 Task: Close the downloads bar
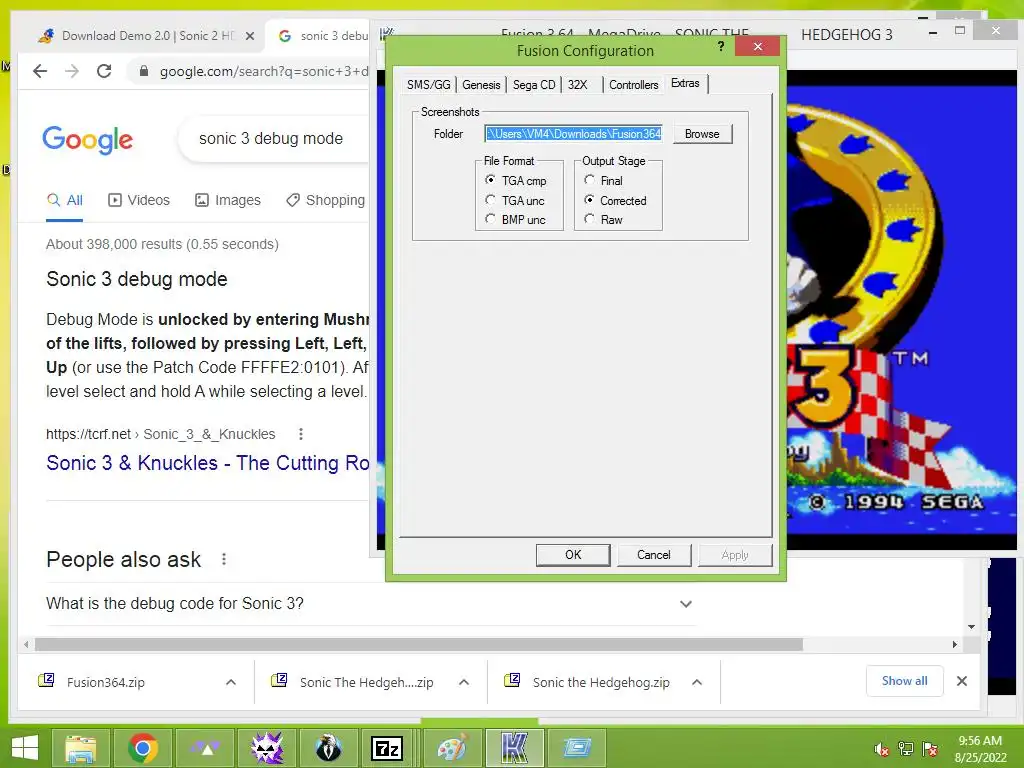tap(961, 681)
